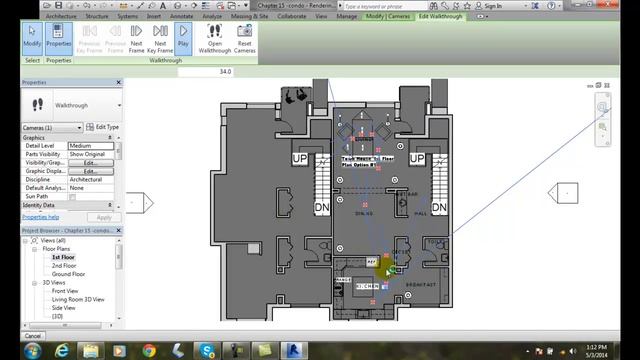Close the Project Browser panel
Screen dimensions: 640x360
coord(118,231)
